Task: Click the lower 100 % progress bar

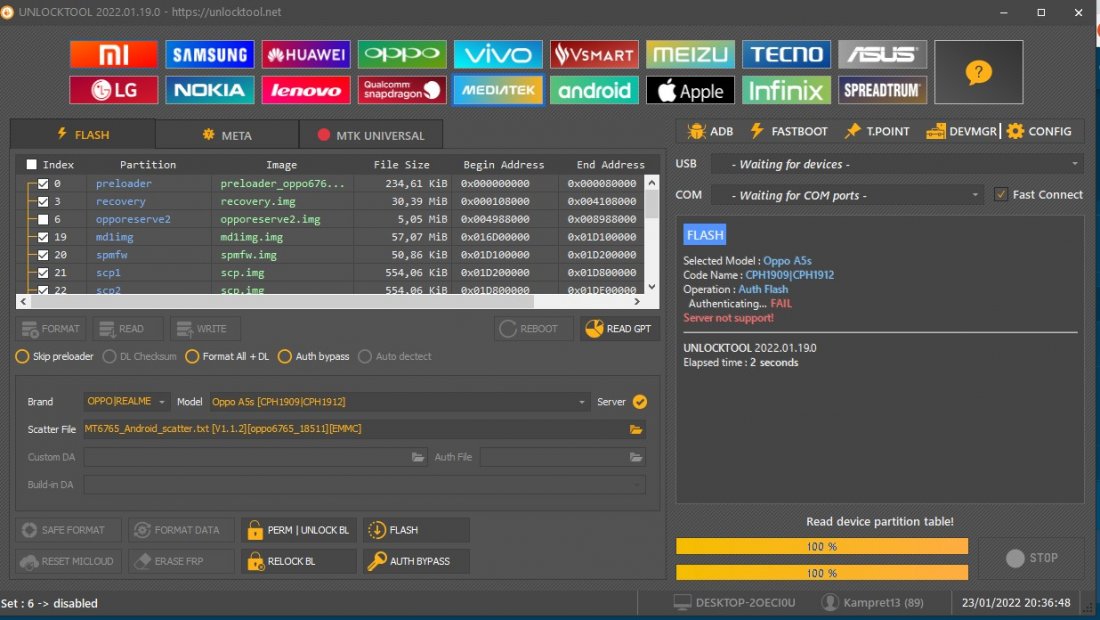Action: pos(821,573)
